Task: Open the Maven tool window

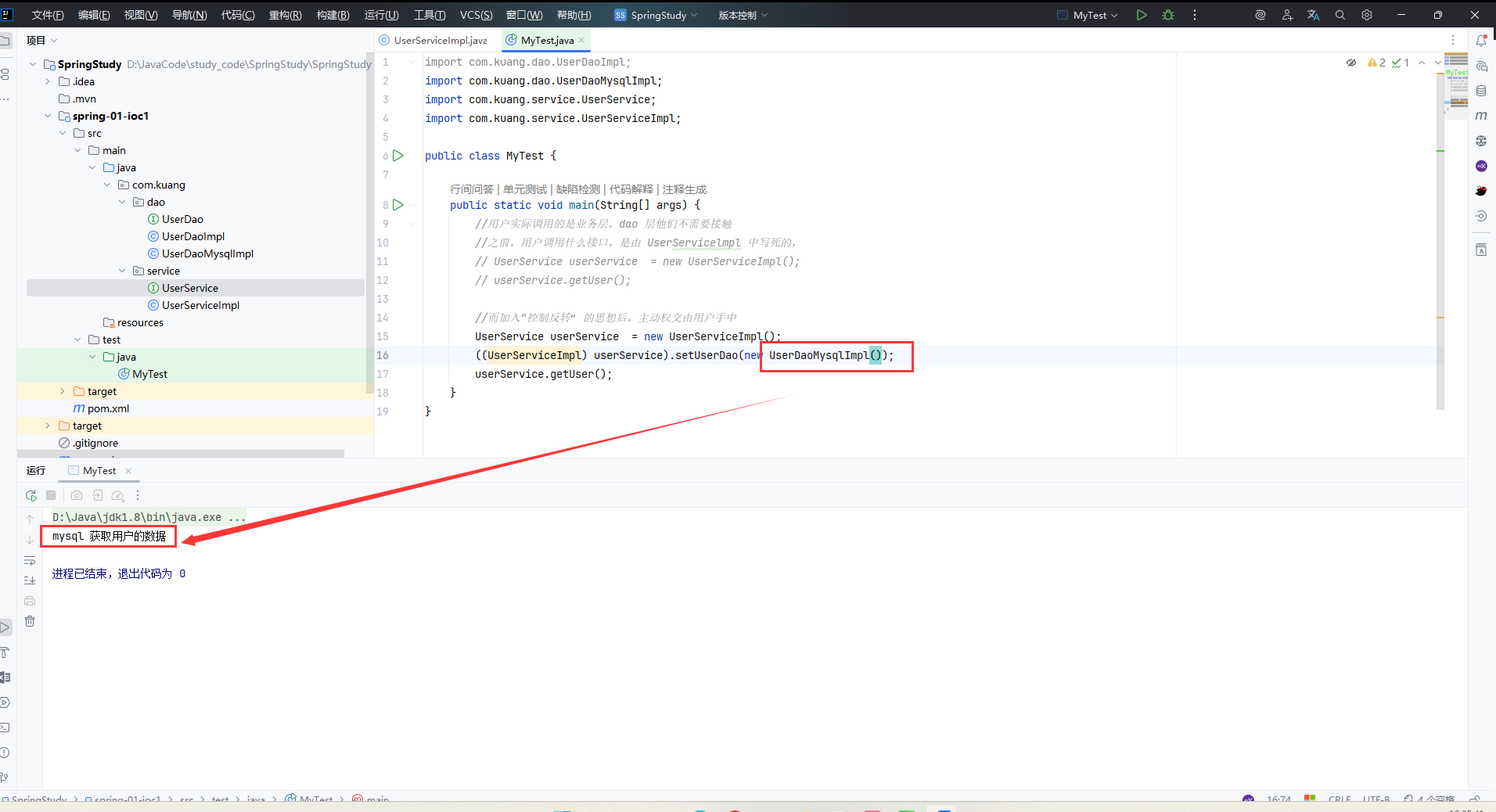Action: click(x=1481, y=116)
